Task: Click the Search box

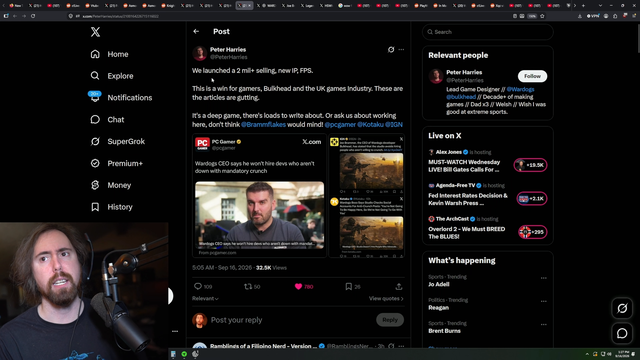Action: coord(488,32)
